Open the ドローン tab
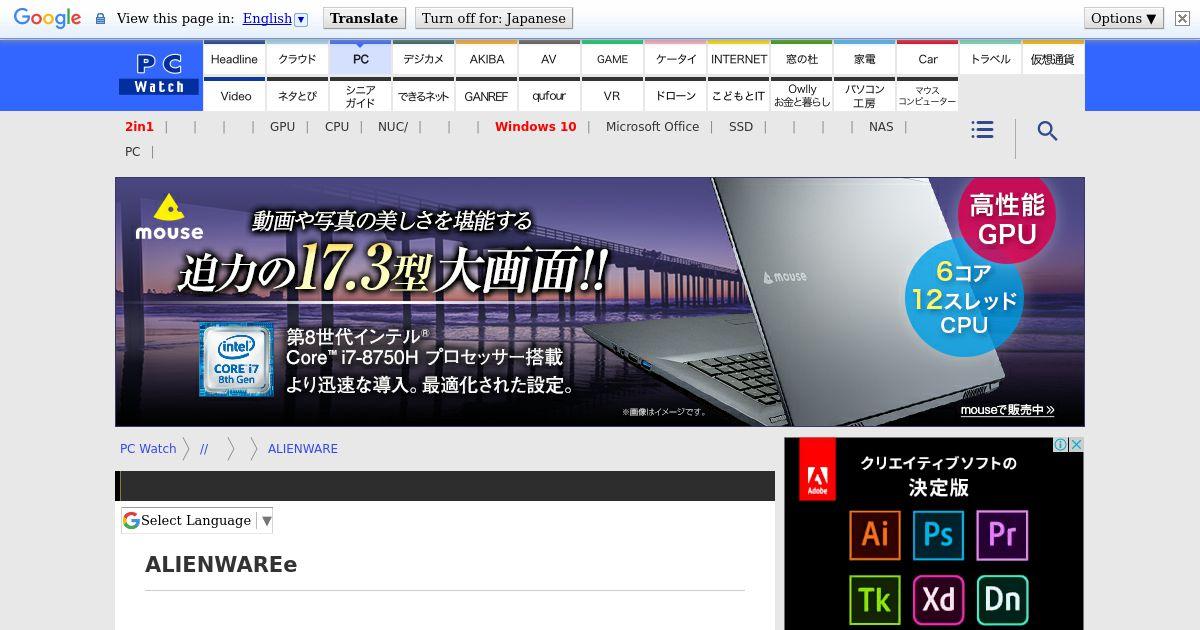The image size is (1200, 630). (x=675, y=96)
